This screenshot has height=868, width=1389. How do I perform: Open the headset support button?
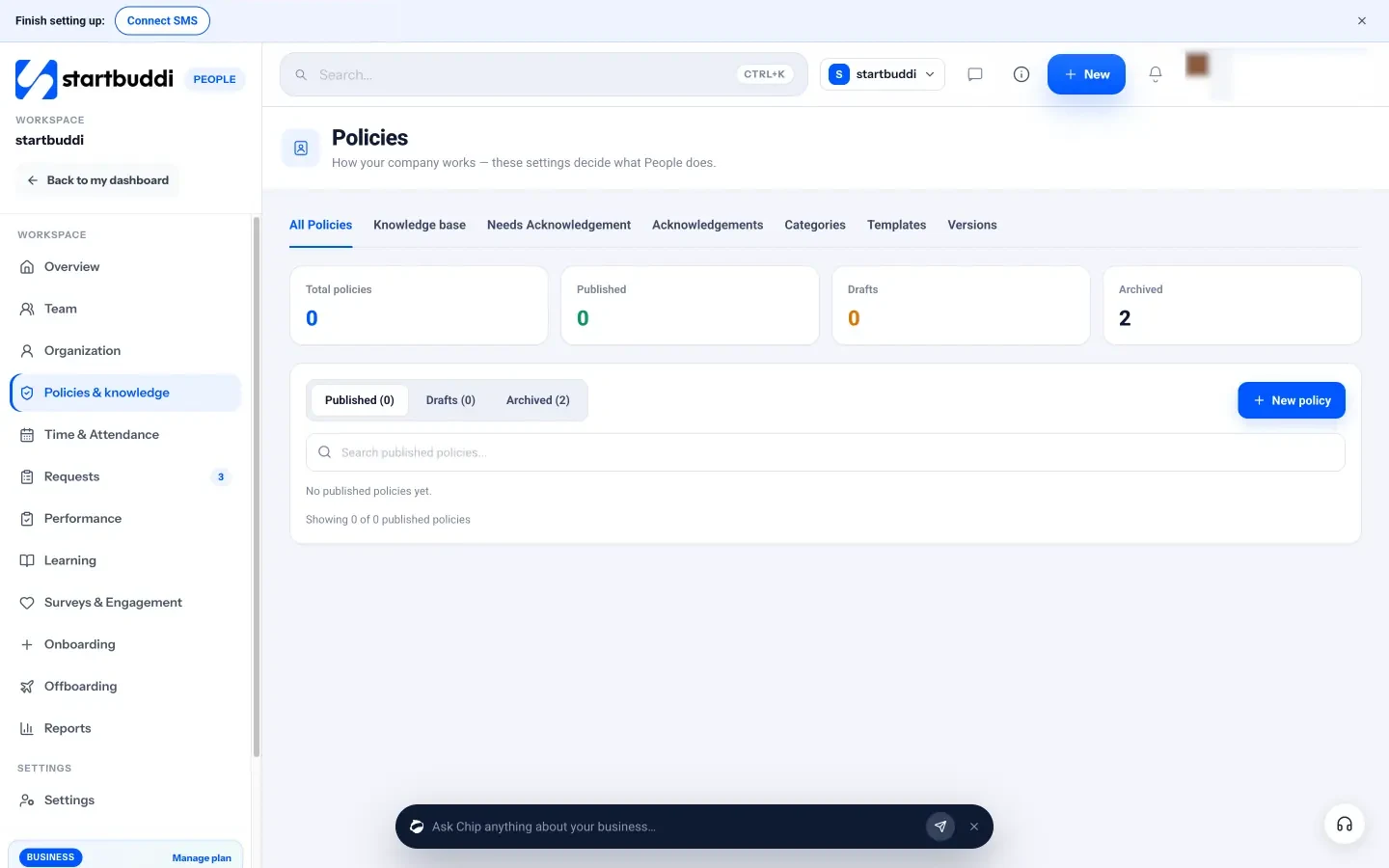(1345, 825)
